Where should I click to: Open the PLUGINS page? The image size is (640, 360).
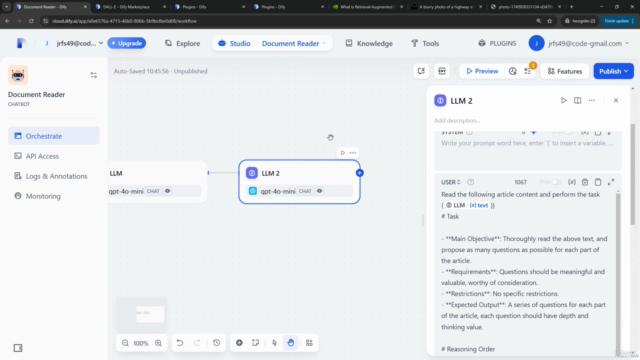coord(497,43)
